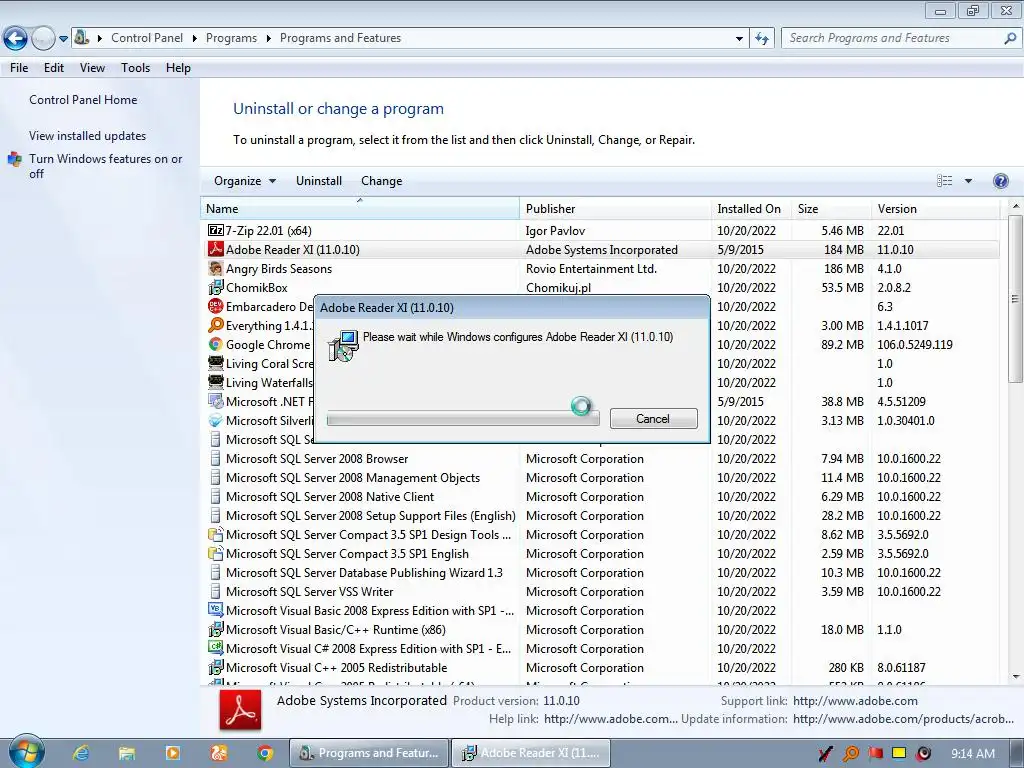This screenshot has width=1024, height=768.
Task: Open the address bar history dropdown arrow
Action: coord(739,39)
